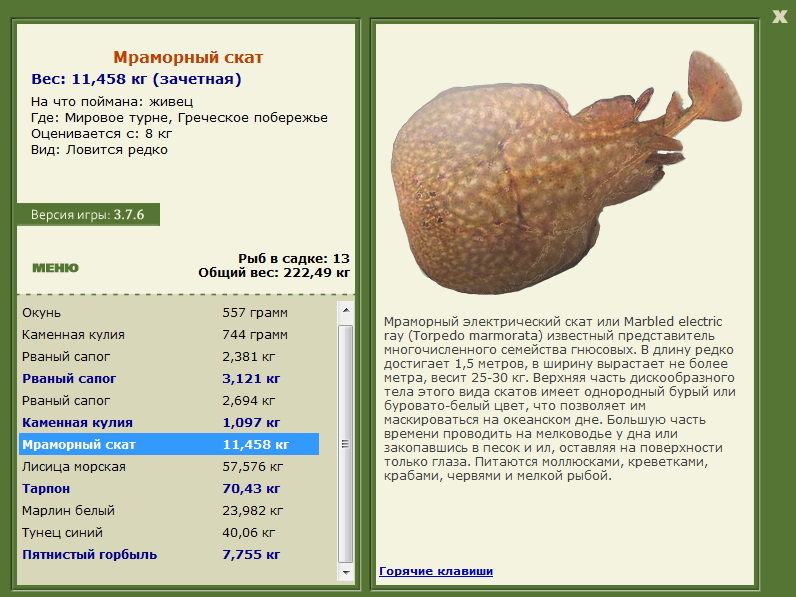Open the МЕНЮ button
Screen dimensions: 796x597
click(55, 268)
